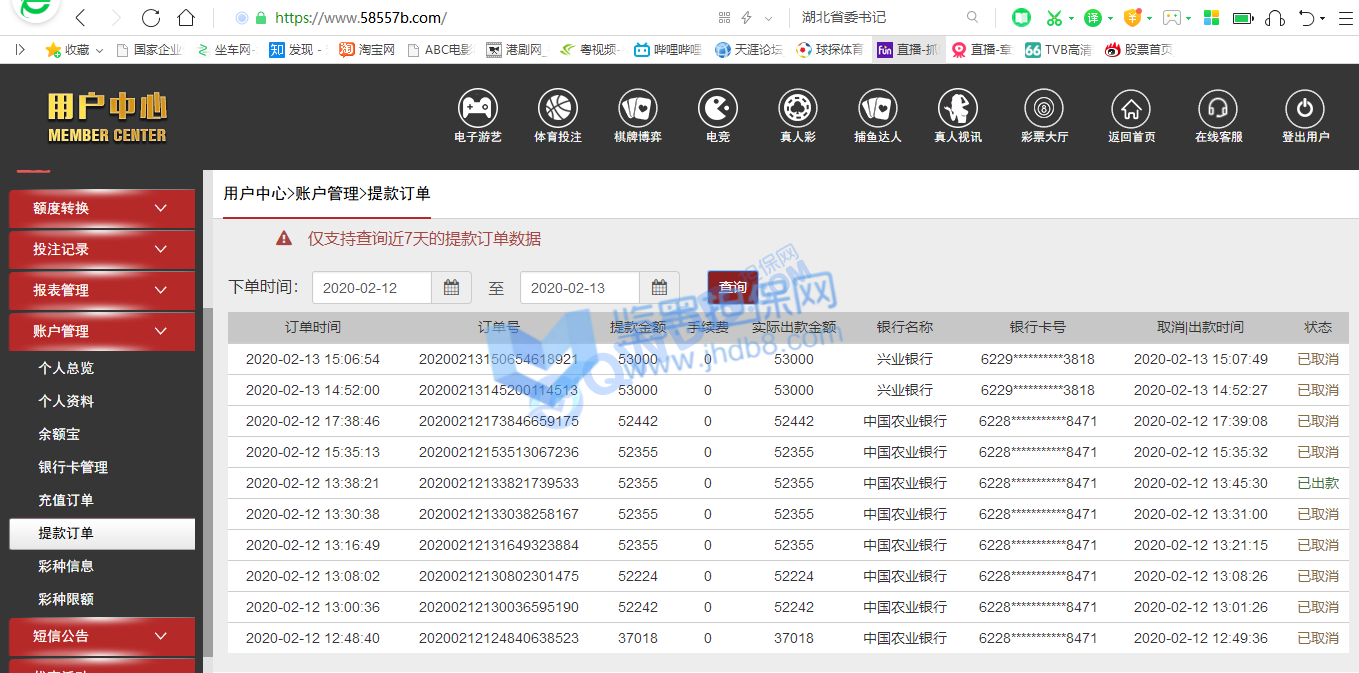1359x673 pixels.
Task: Select 银行卡管理 in the sidebar
Action: tap(73, 467)
